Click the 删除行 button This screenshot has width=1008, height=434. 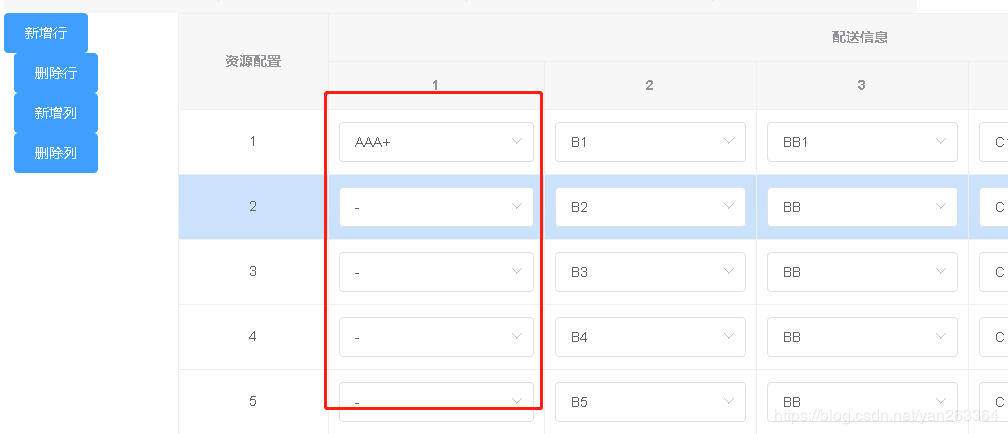tap(56, 73)
